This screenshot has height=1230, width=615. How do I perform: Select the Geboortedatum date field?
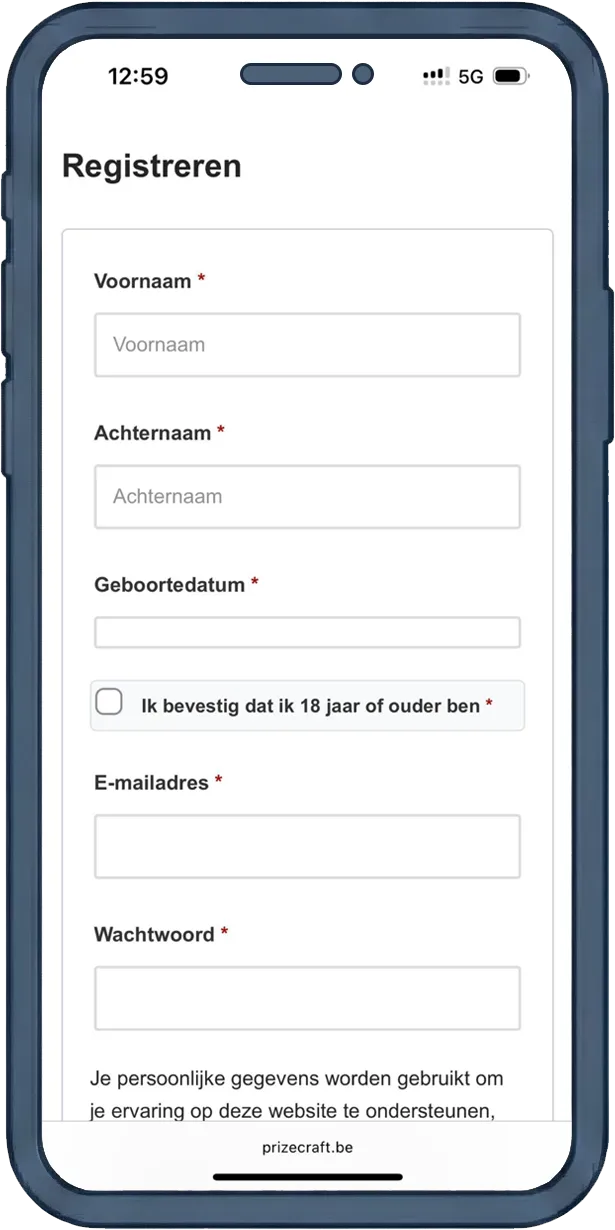point(307,633)
